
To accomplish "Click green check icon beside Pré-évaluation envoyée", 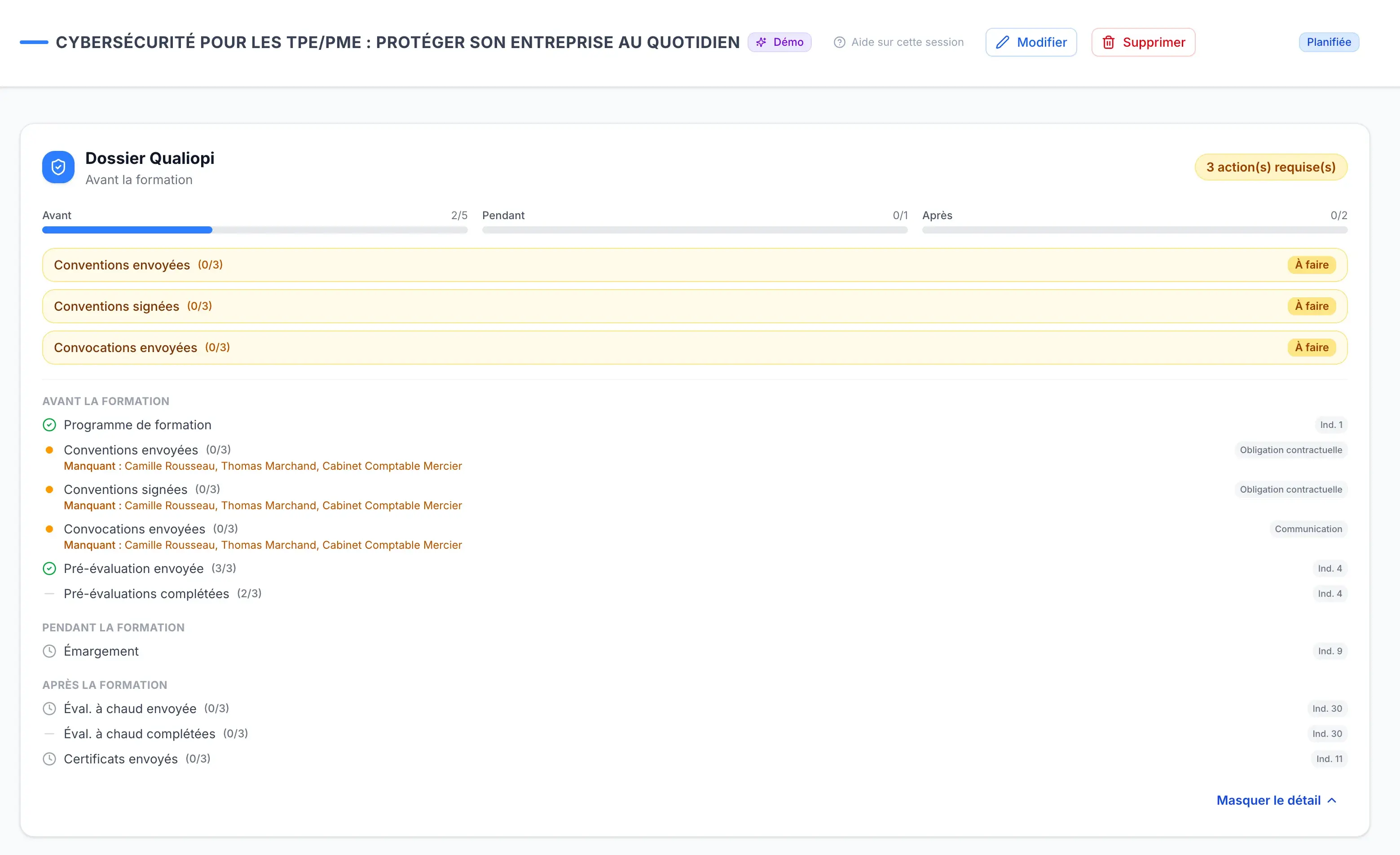I will tap(49, 569).
